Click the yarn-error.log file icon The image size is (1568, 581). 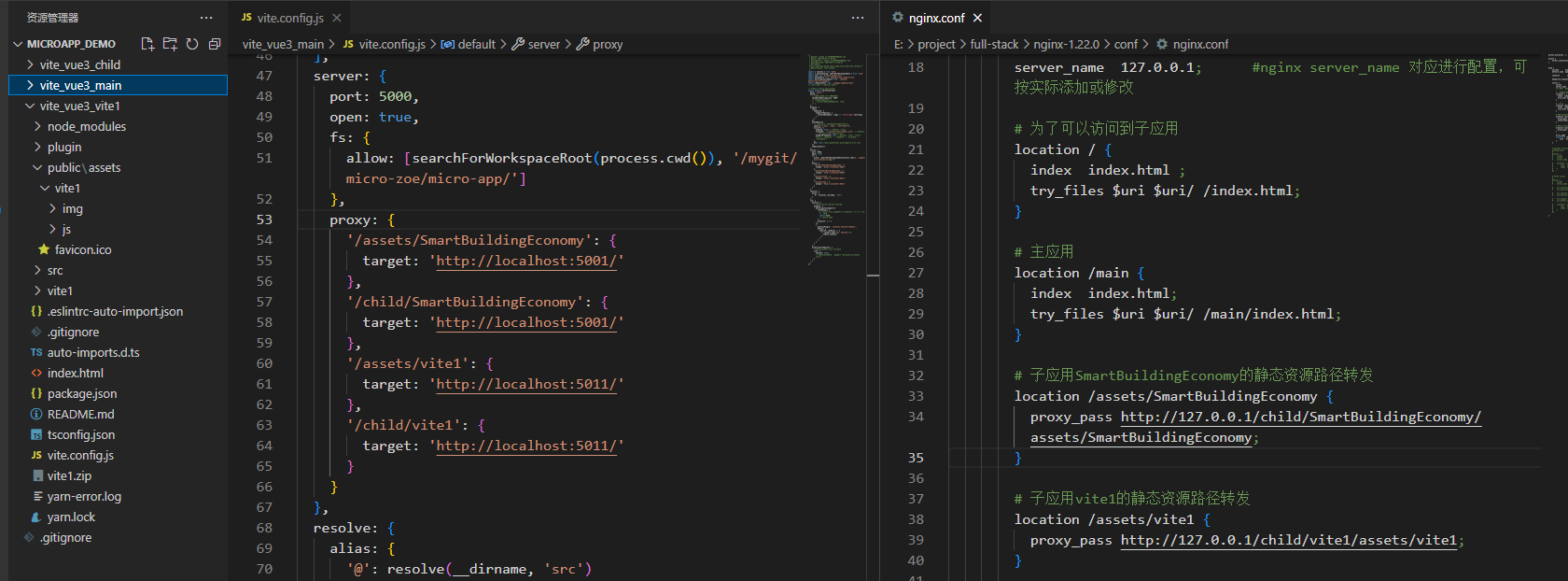[36, 496]
